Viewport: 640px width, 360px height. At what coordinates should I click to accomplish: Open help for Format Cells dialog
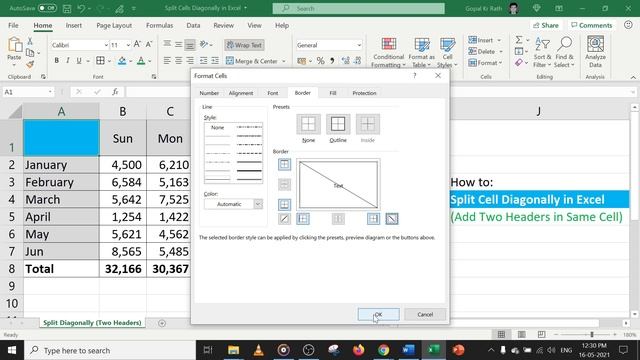414,76
